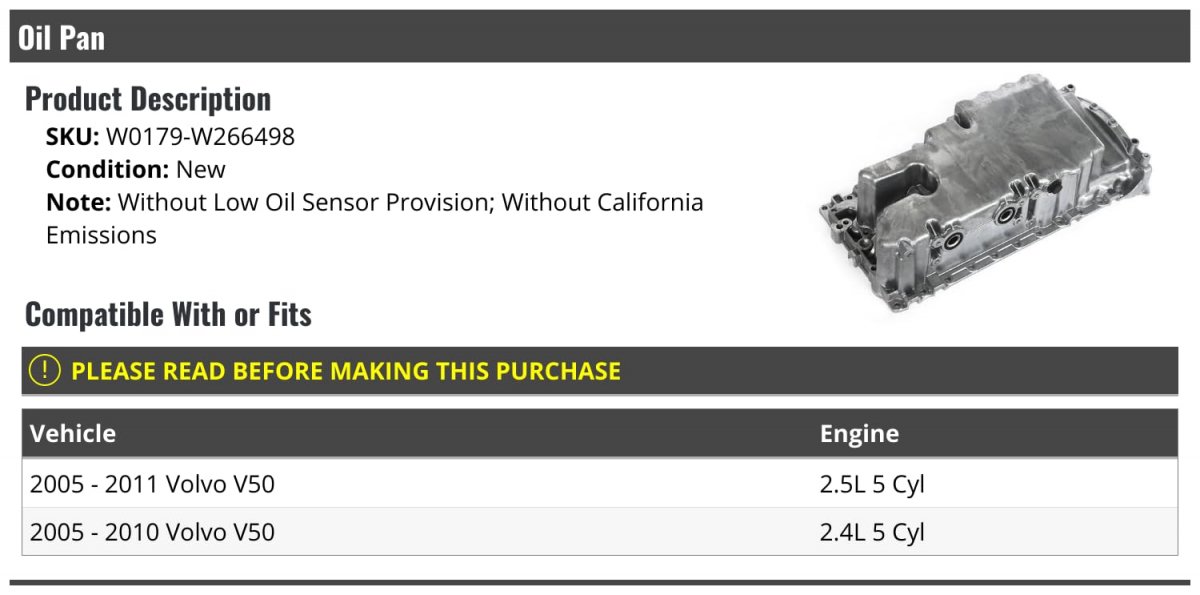
Task: Click the Note label
Action: click(x=78, y=202)
